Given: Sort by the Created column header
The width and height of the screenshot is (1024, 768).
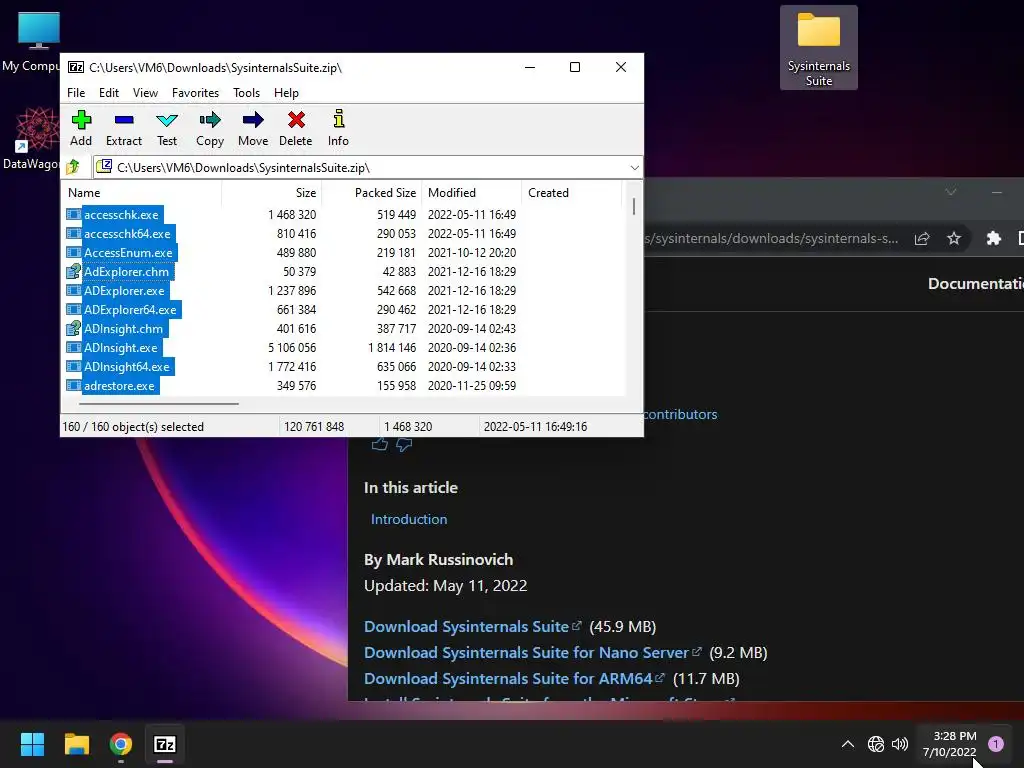Looking at the screenshot, I should click(x=571, y=193).
